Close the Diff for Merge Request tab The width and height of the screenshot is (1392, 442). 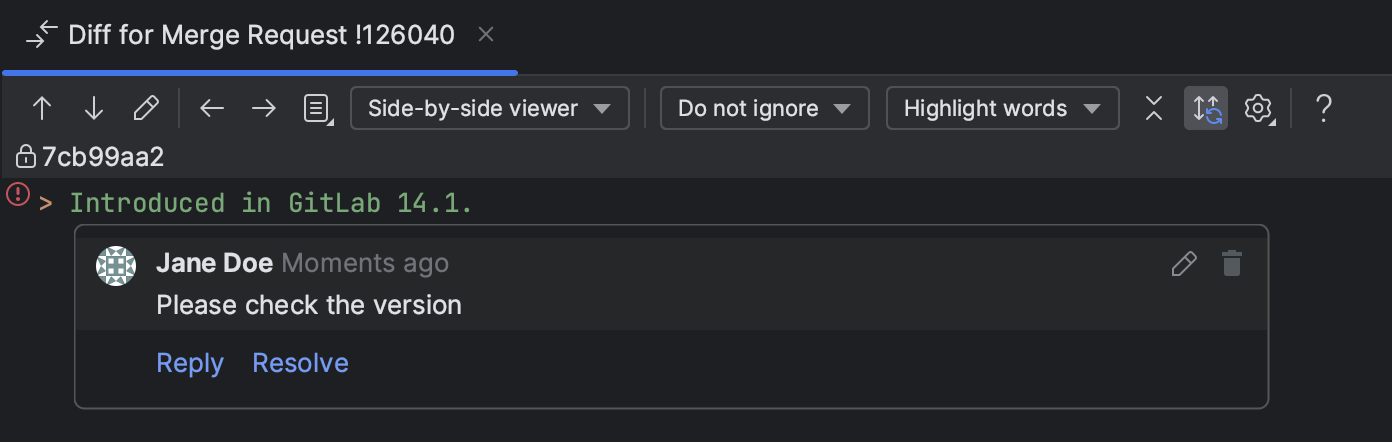pos(486,35)
